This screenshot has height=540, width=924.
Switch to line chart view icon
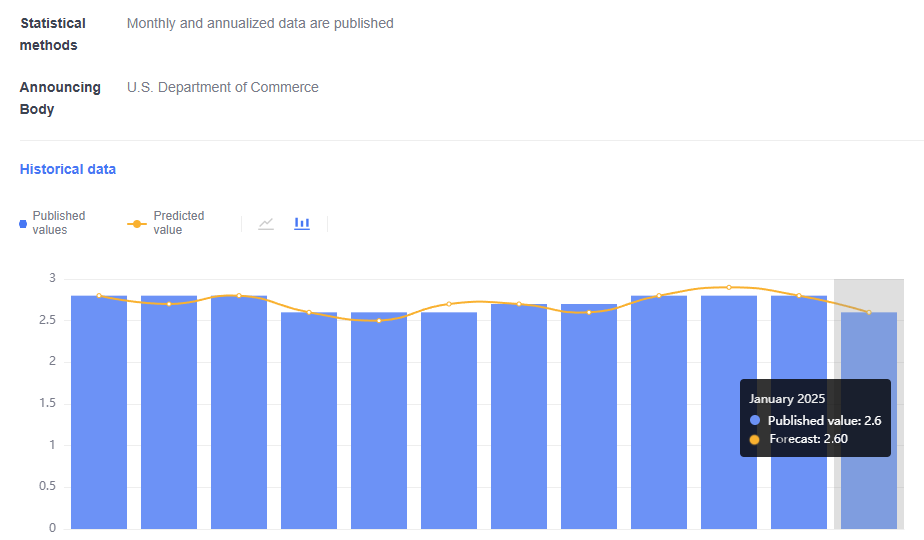click(266, 223)
